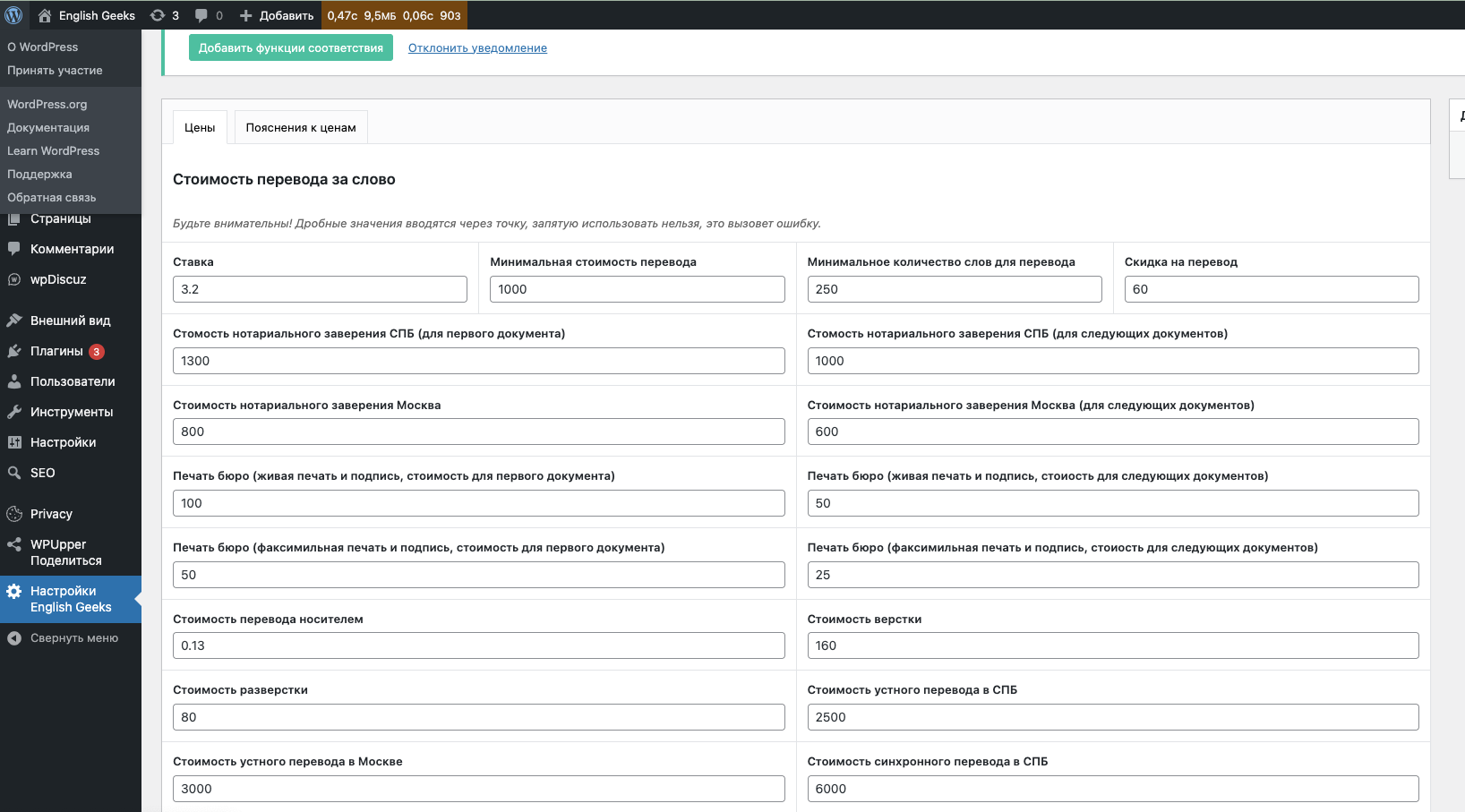Focus Минимальное количество слов для перевода field
Screen dimensions: 1465x812
(955, 289)
